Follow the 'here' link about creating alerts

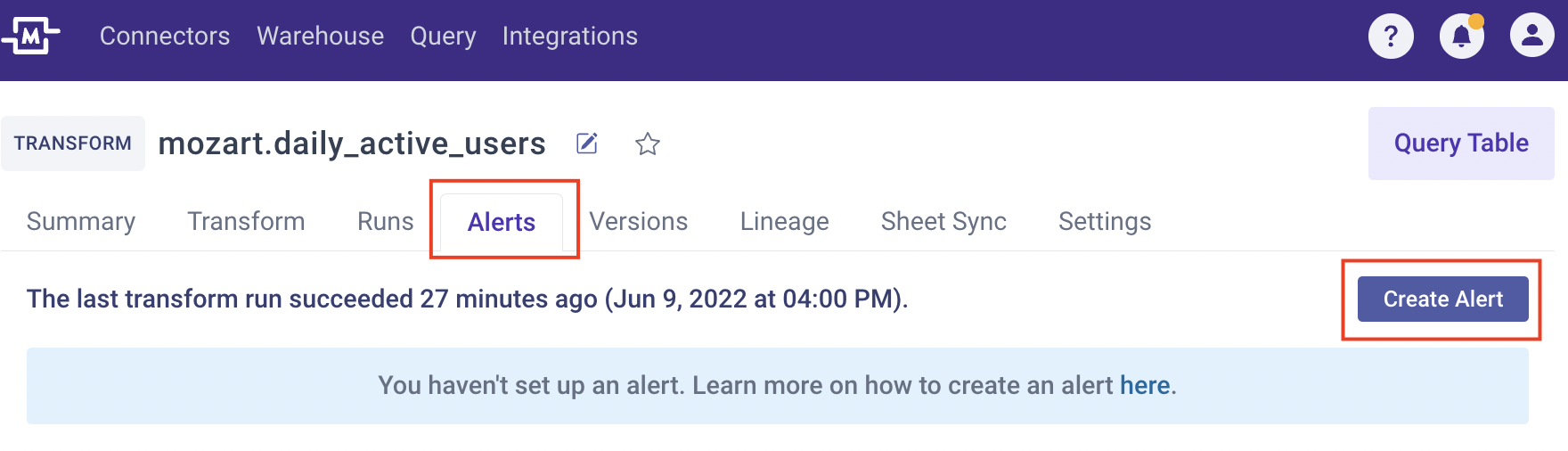[x=1145, y=385]
